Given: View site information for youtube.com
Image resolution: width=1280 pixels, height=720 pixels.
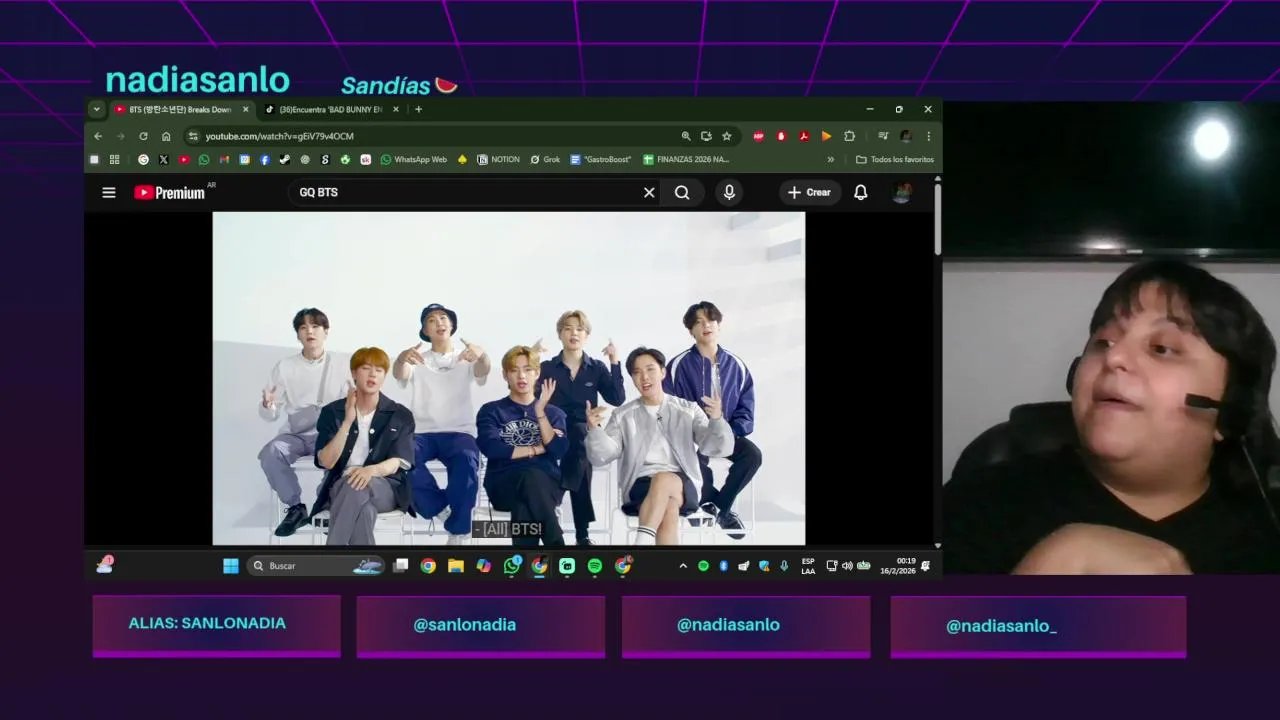Looking at the screenshot, I should pyautogui.click(x=192, y=136).
